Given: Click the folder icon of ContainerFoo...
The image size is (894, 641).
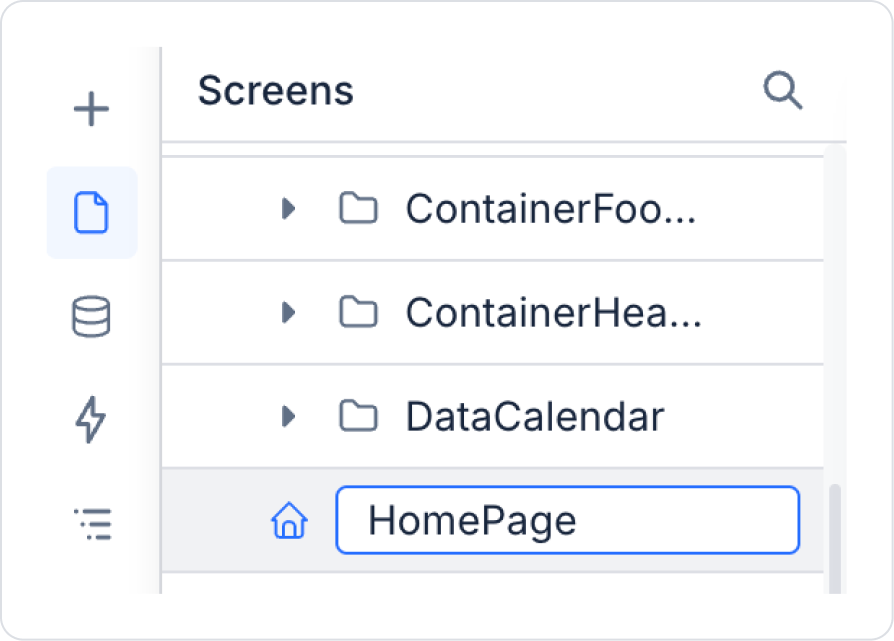Looking at the screenshot, I should [x=358, y=209].
